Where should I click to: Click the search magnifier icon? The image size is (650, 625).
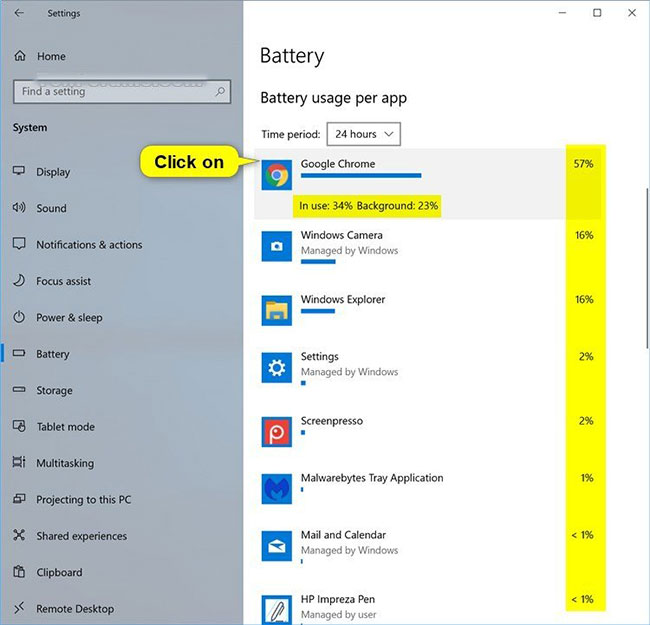pos(220,92)
